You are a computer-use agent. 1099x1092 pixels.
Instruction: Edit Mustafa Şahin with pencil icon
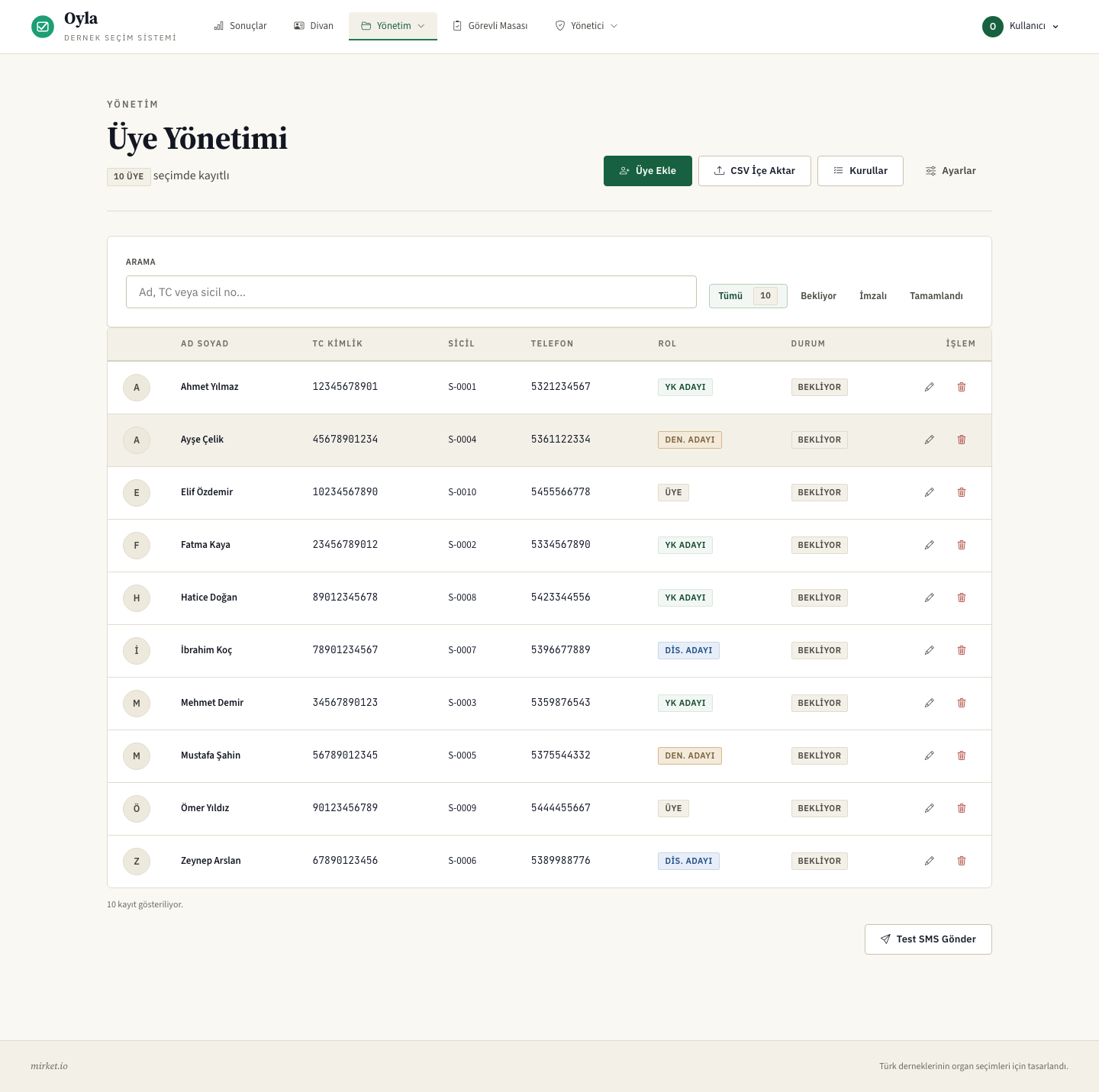[x=930, y=755]
